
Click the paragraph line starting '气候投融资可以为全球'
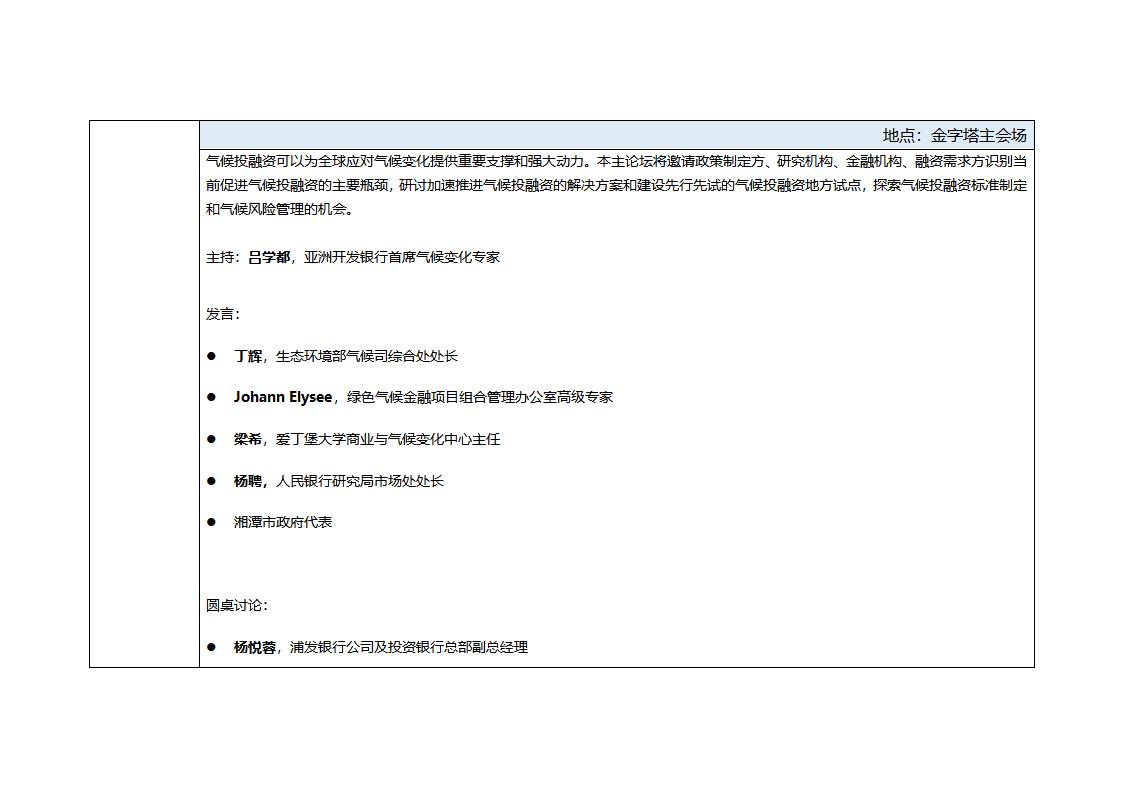point(617,161)
